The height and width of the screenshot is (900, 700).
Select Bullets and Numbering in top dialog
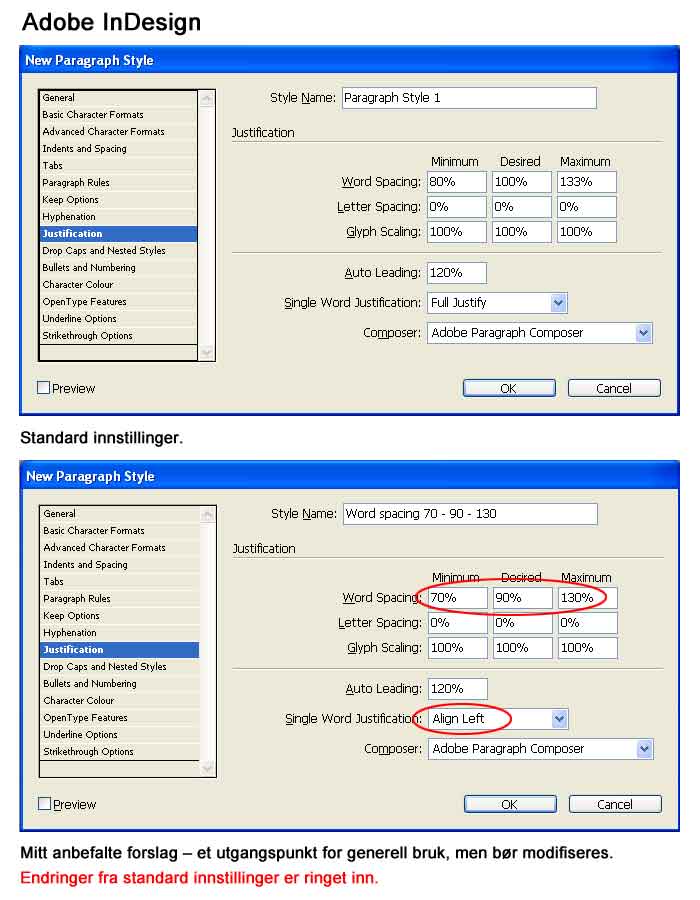click(x=119, y=267)
